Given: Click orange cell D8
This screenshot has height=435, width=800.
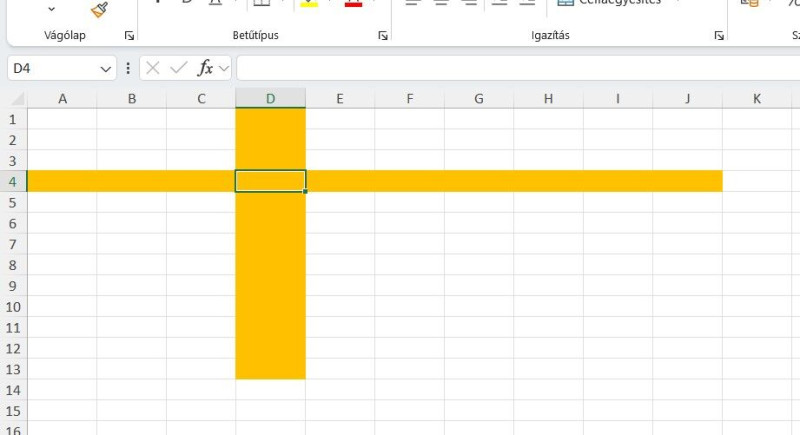Looking at the screenshot, I should coord(270,265).
